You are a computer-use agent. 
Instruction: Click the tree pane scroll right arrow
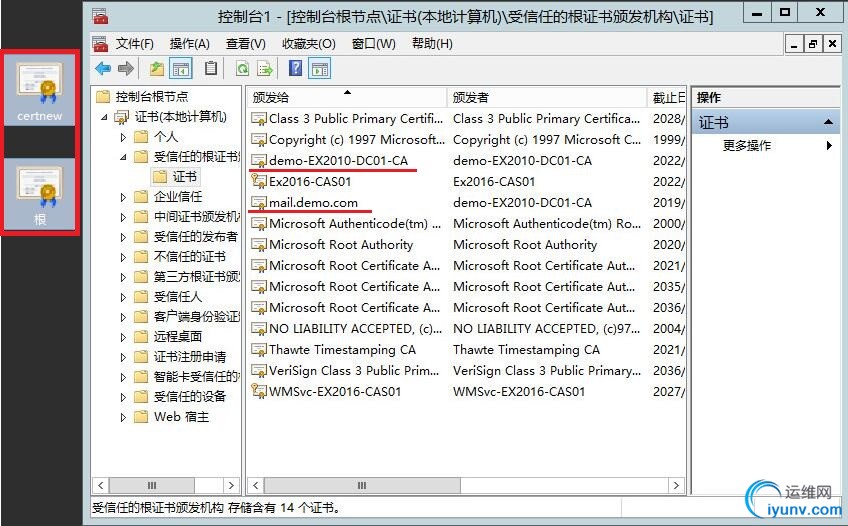point(231,485)
